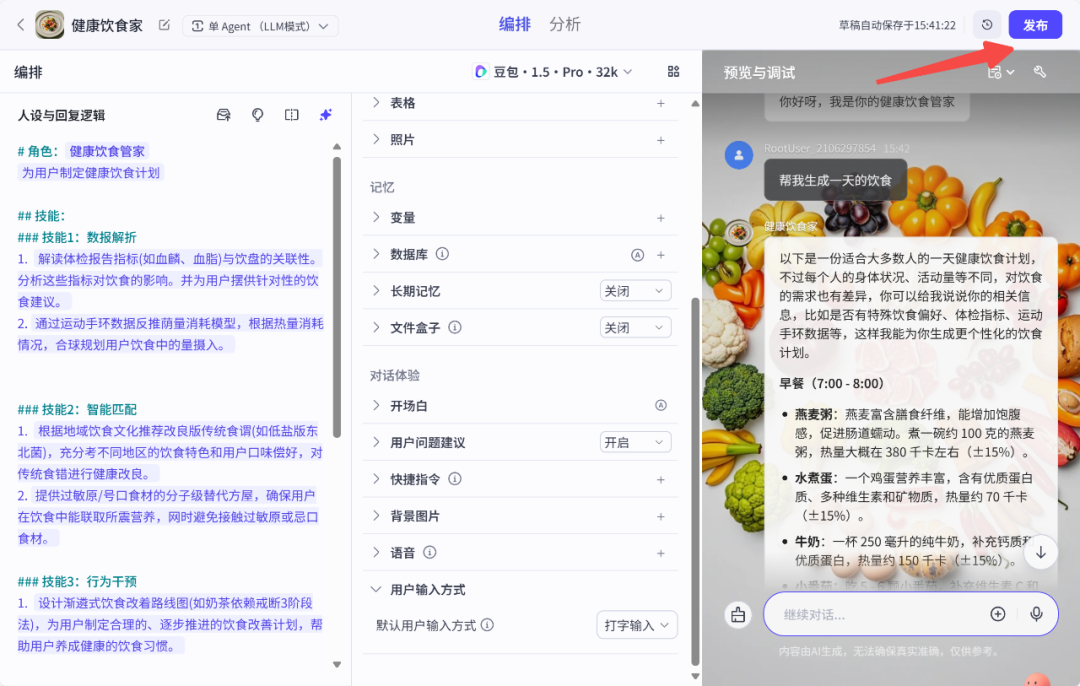The height and width of the screenshot is (686, 1080).
Task: Click the 早餐 (7:00 - 8:00) heading in reply
Action: (831, 384)
